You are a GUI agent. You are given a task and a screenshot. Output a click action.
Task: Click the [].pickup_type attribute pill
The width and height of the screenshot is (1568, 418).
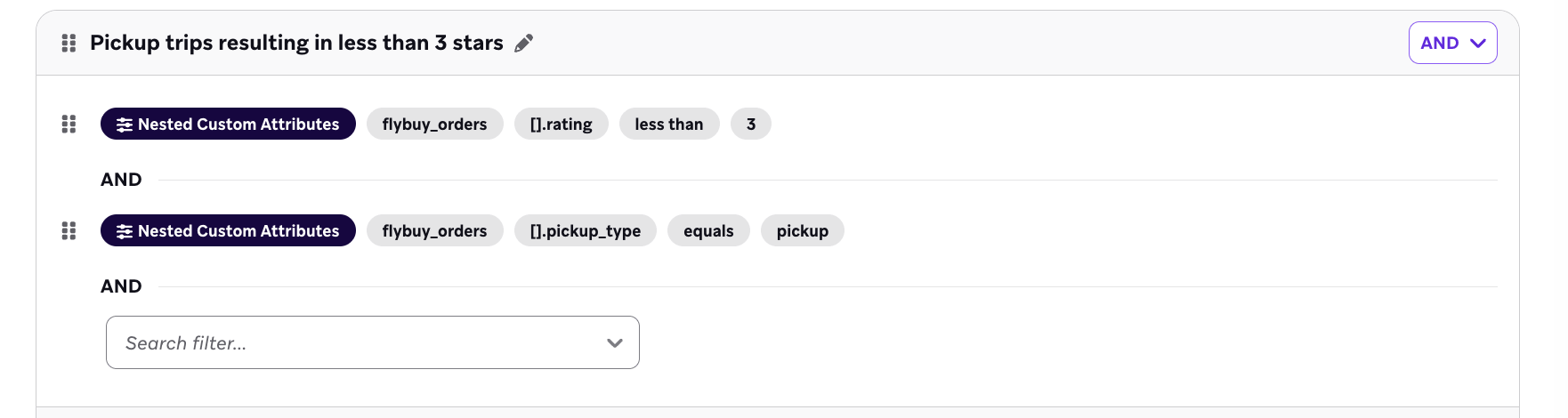pos(585,231)
